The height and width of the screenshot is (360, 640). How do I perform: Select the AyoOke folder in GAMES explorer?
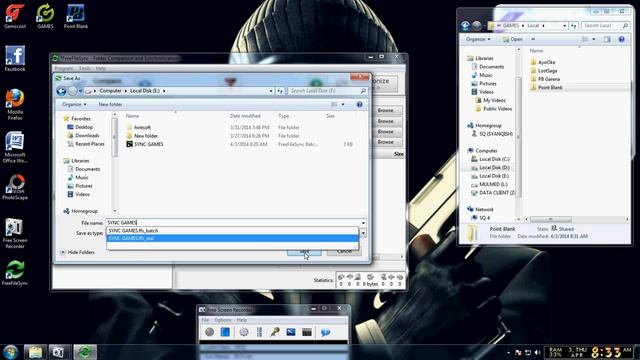point(547,62)
